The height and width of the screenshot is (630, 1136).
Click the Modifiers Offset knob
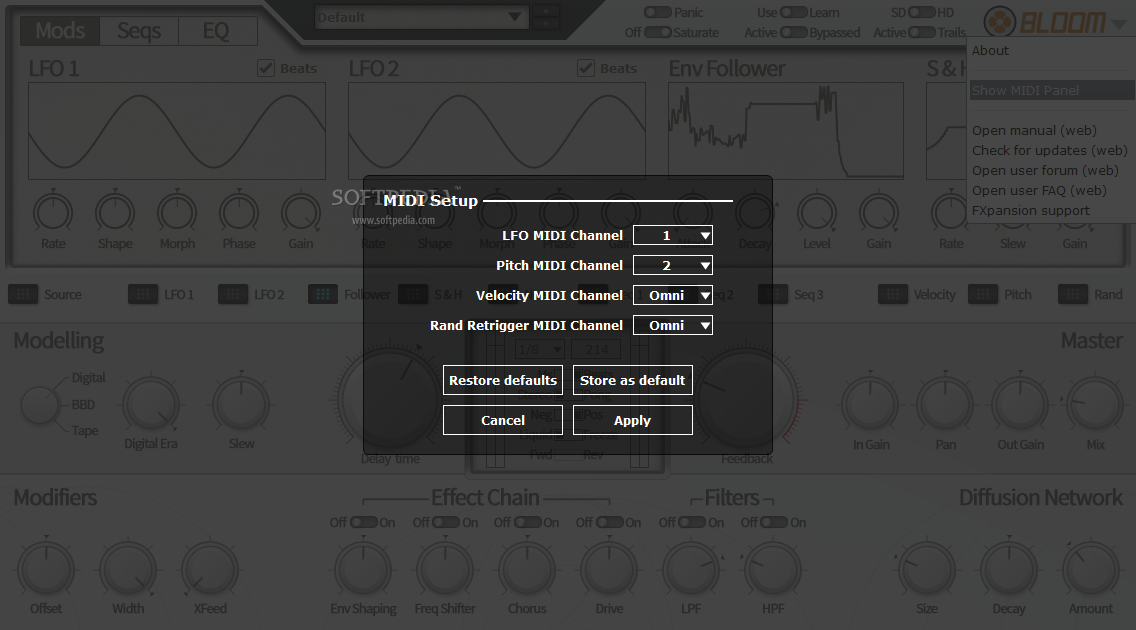pos(46,569)
